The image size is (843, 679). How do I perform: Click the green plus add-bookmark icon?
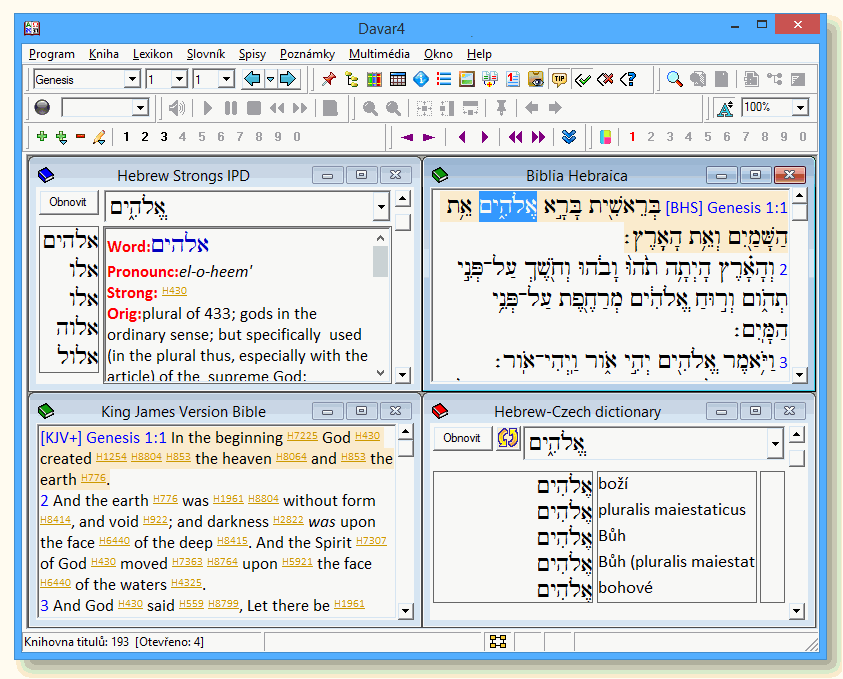[42, 137]
